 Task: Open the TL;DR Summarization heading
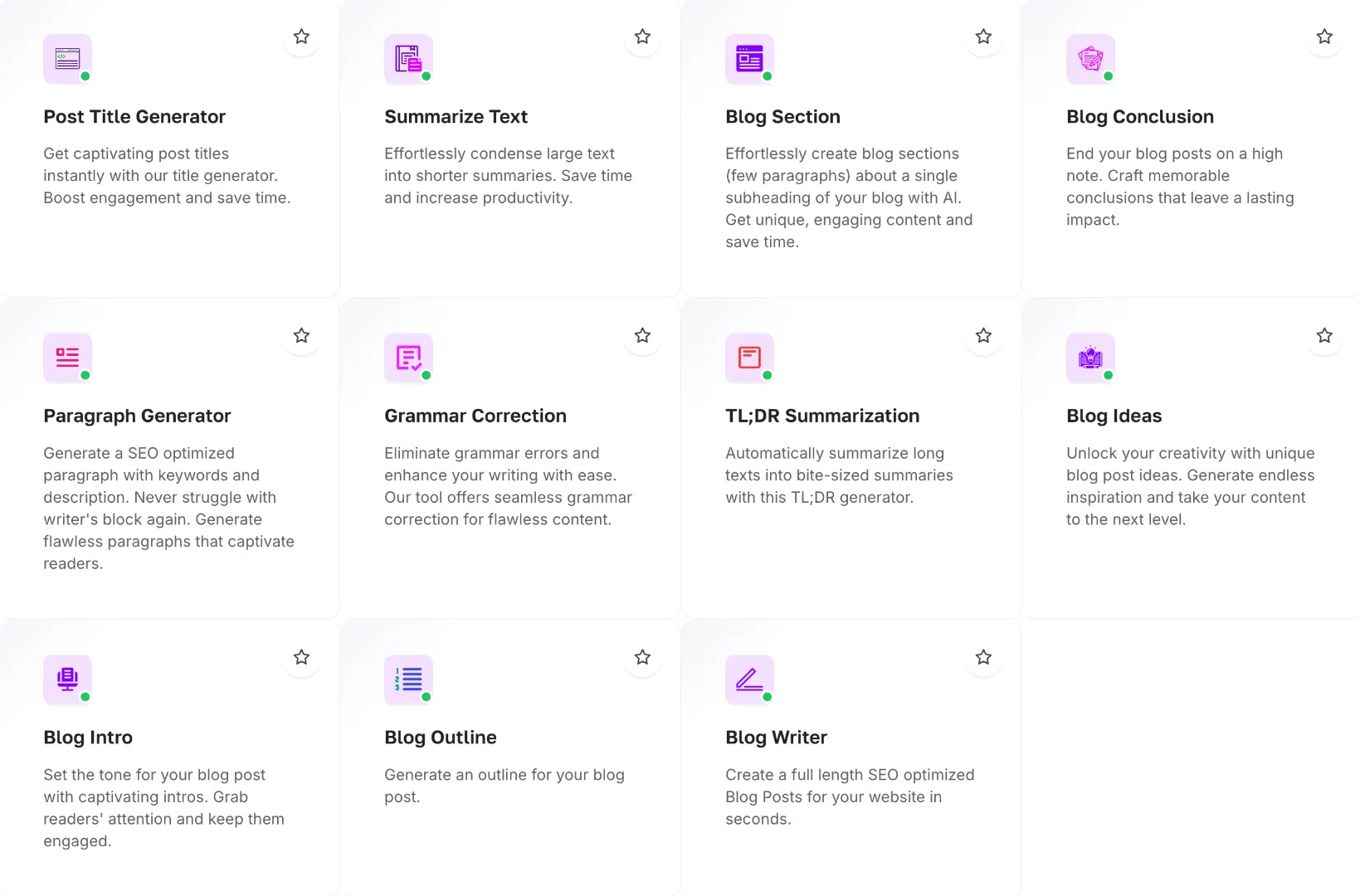click(x=822, y=416)
